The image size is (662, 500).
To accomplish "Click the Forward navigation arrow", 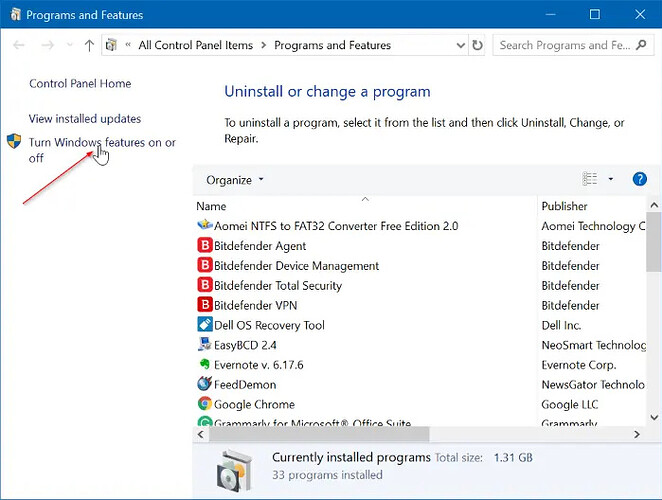I will [x=48, y=45].
